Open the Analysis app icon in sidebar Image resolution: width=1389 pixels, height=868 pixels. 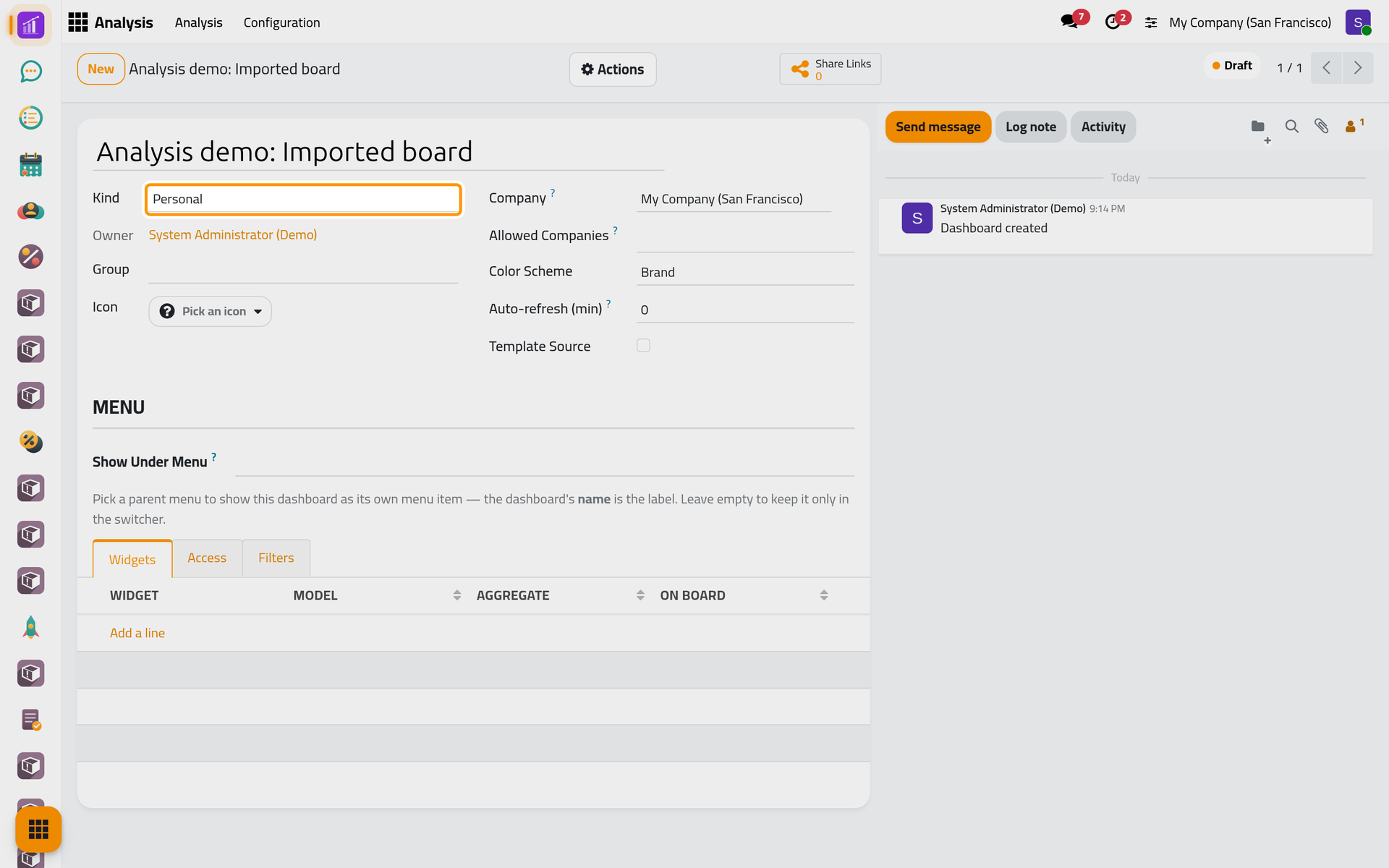coord(30,25)
